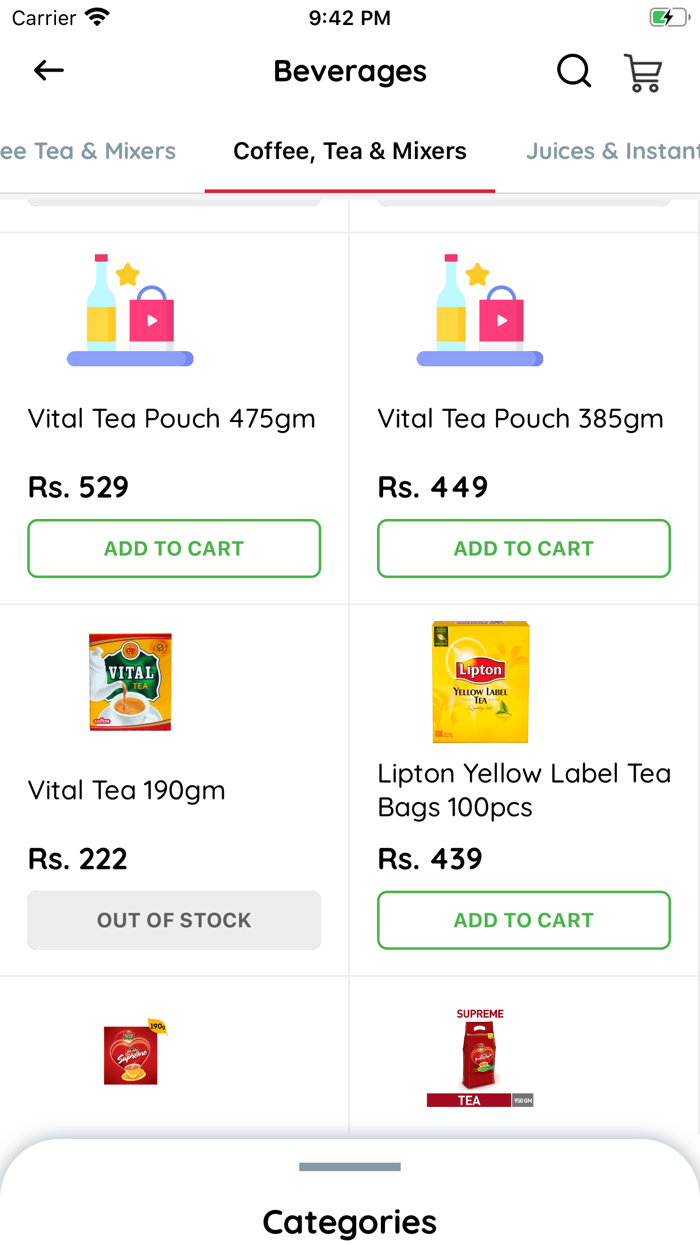700x1244 pixels.
Task: Tap the battery indicator
Action: tap(666, 16)
